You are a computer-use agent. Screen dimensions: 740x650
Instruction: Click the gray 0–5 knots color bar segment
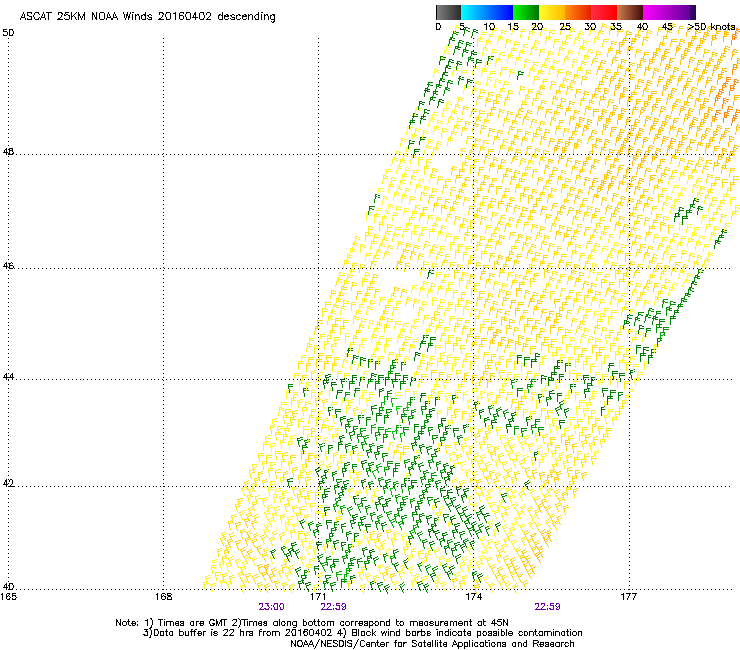tap(448, 12)
